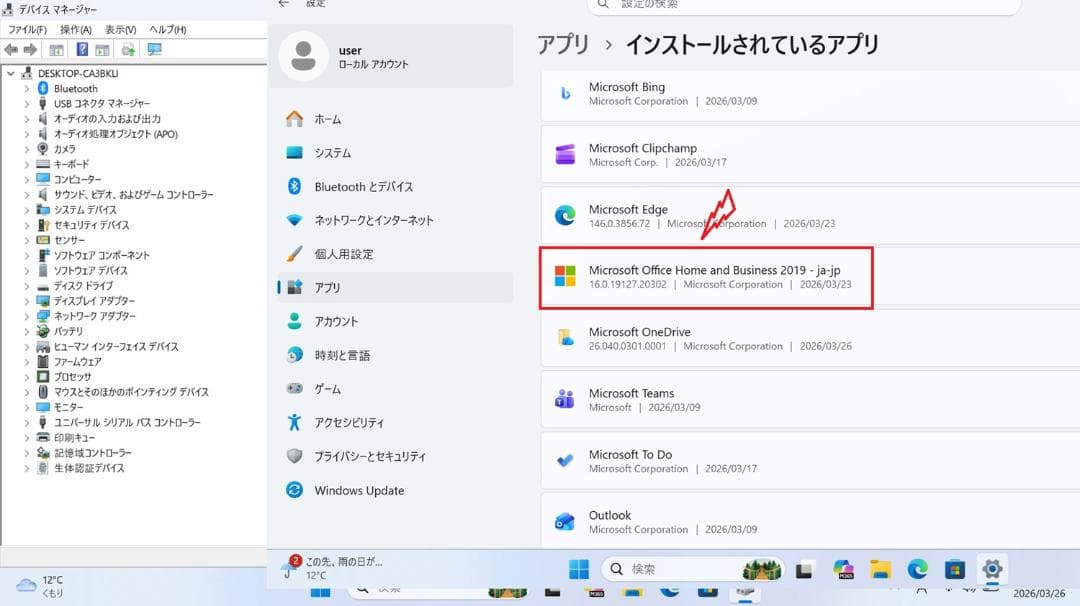
Task: Open アクセシビリティ settings page
Action: (395, 423)
